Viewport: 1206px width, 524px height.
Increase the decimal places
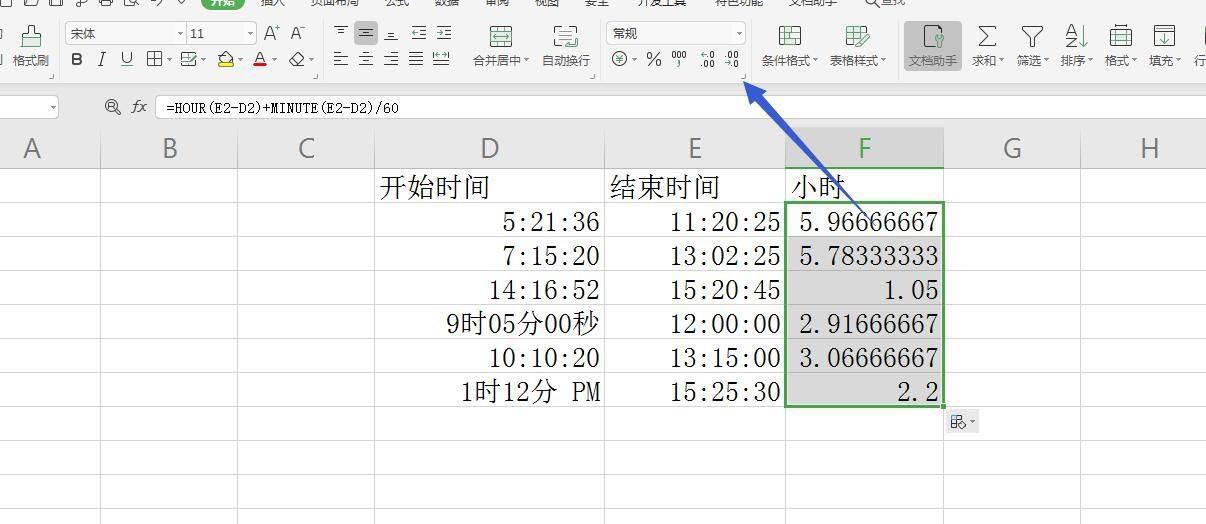point(708,60)
